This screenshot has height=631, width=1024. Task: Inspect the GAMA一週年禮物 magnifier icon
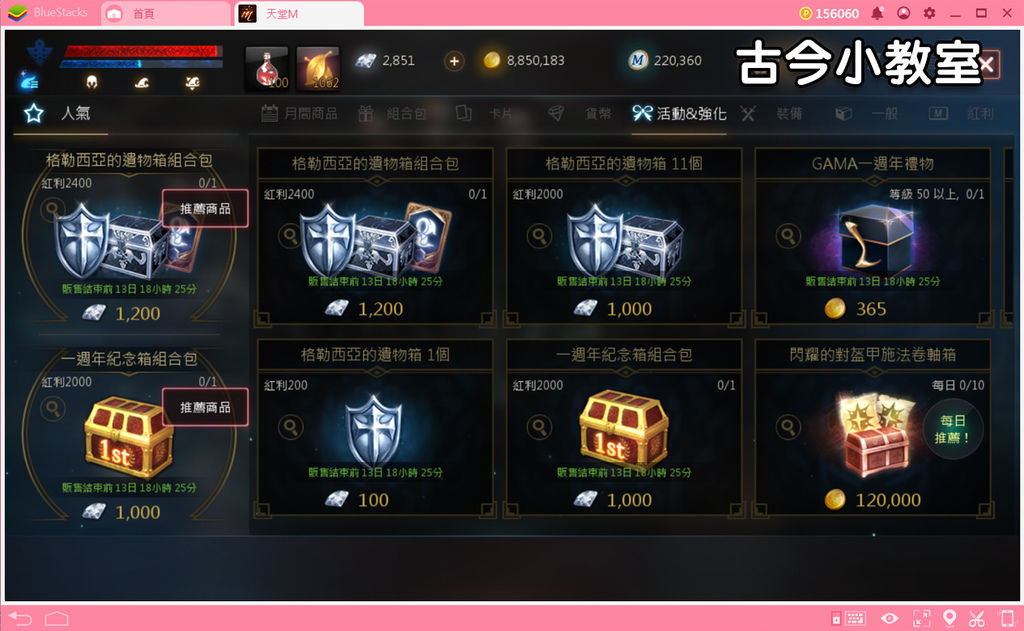tap(788, 235)
